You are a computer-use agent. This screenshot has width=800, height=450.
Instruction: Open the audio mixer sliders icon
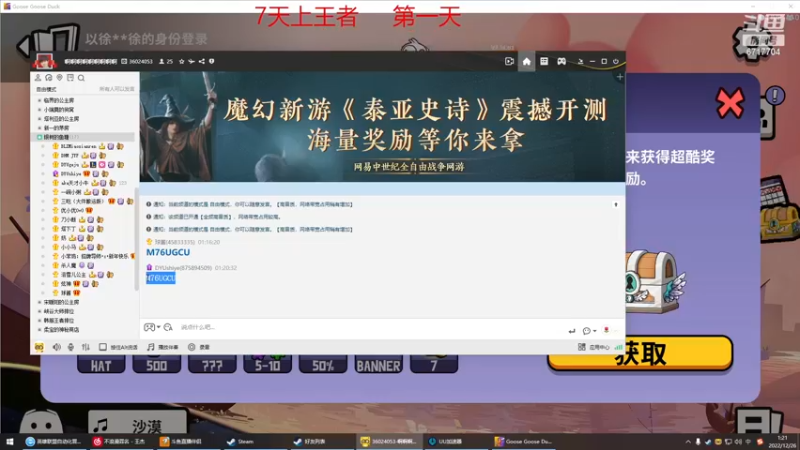86,347
